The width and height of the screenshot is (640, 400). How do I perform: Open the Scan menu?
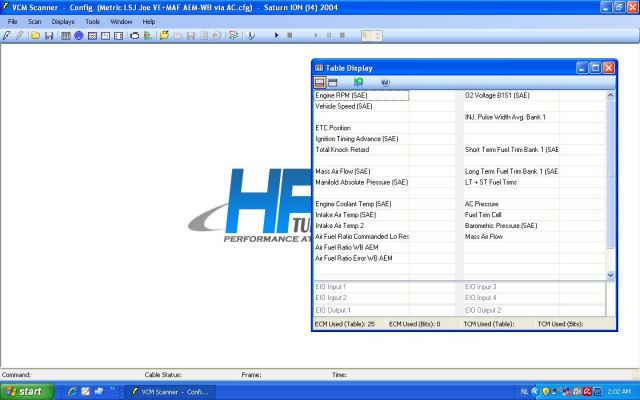(x=34, y=22)
